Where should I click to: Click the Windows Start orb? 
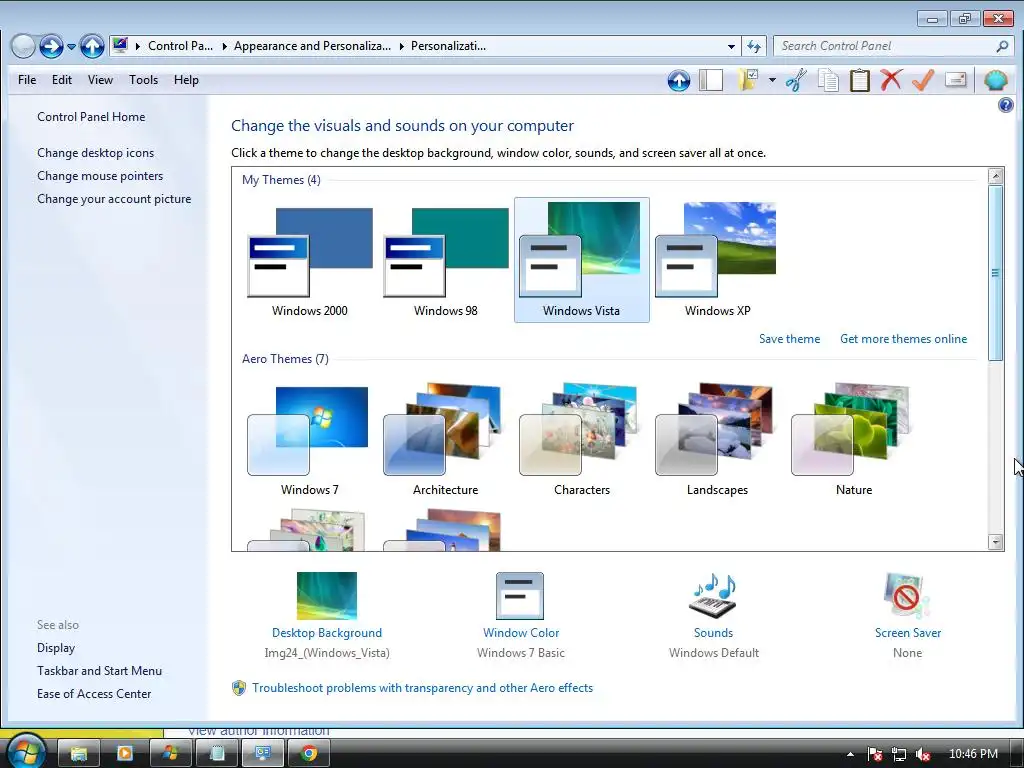(25, 752)
